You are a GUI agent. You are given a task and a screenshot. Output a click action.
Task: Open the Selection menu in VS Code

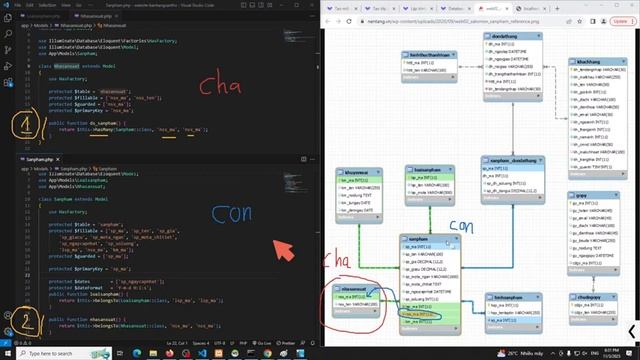pyautogui.click(x=47, y=5)
